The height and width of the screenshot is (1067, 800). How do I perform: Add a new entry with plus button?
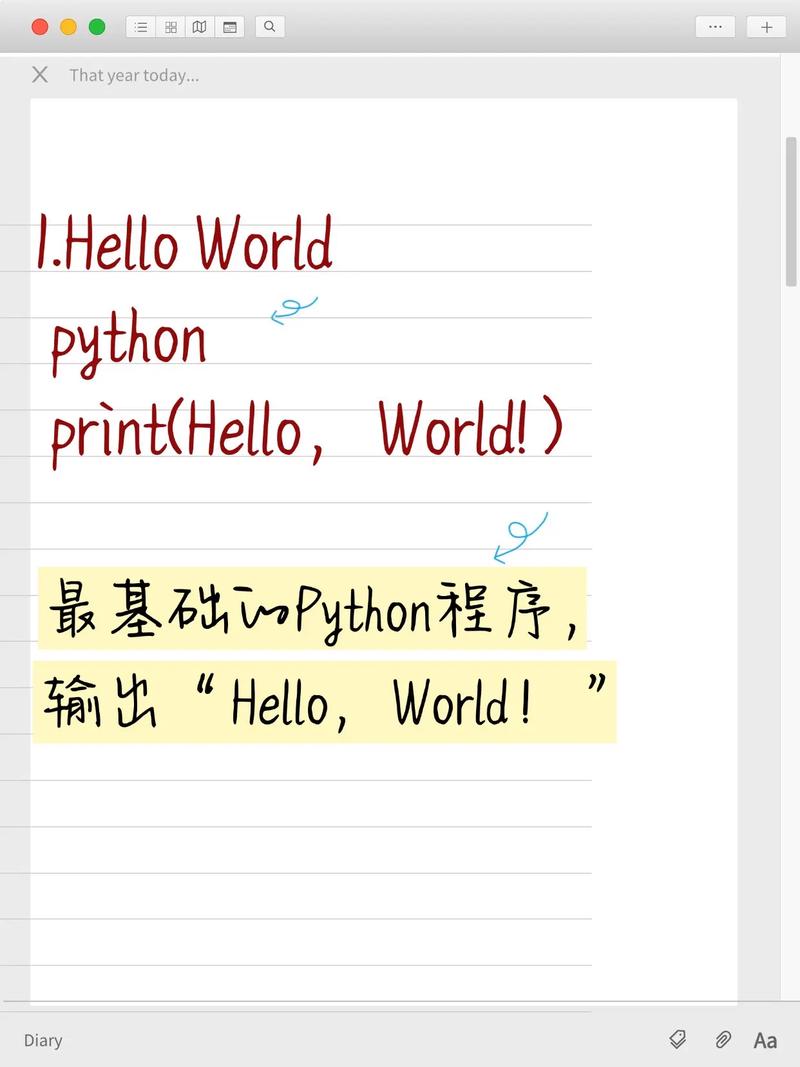pos(767,27)
